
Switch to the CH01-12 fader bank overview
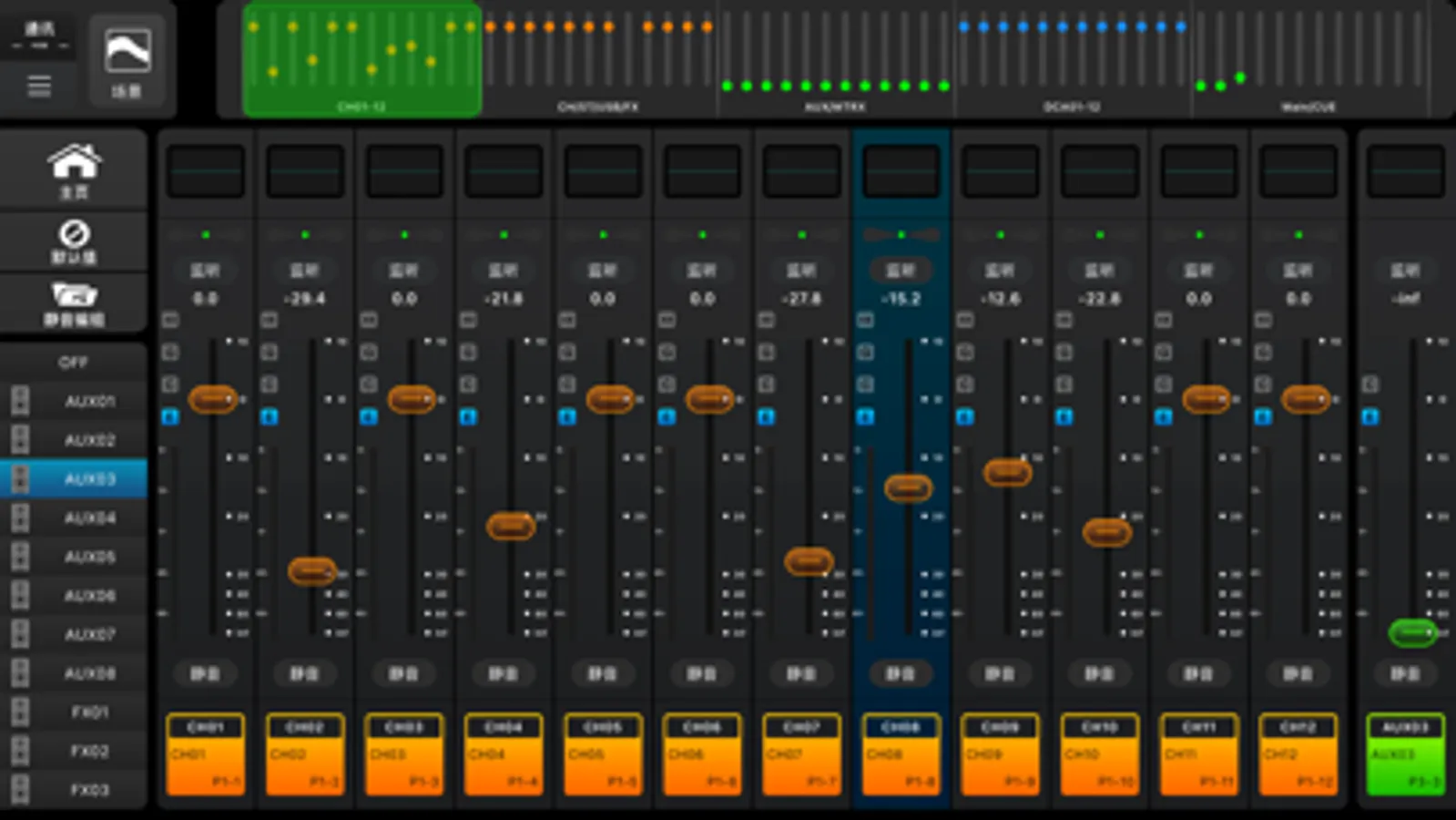pyautogui.click(x=362, y=60)
